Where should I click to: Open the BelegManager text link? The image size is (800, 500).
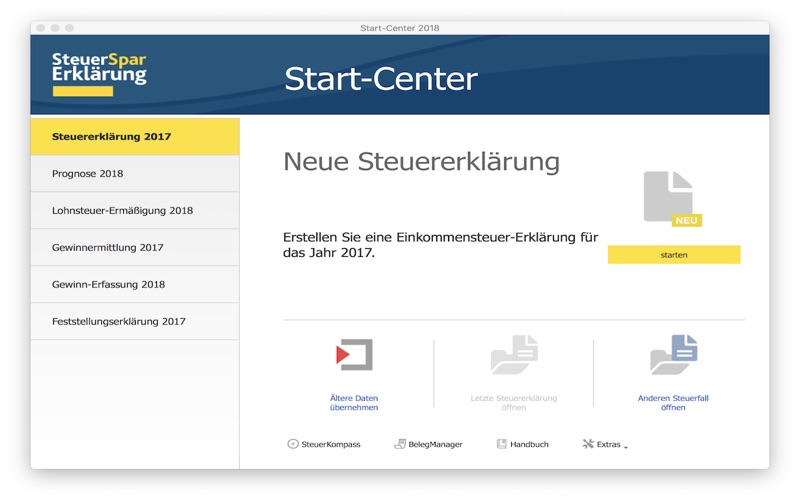435,444
